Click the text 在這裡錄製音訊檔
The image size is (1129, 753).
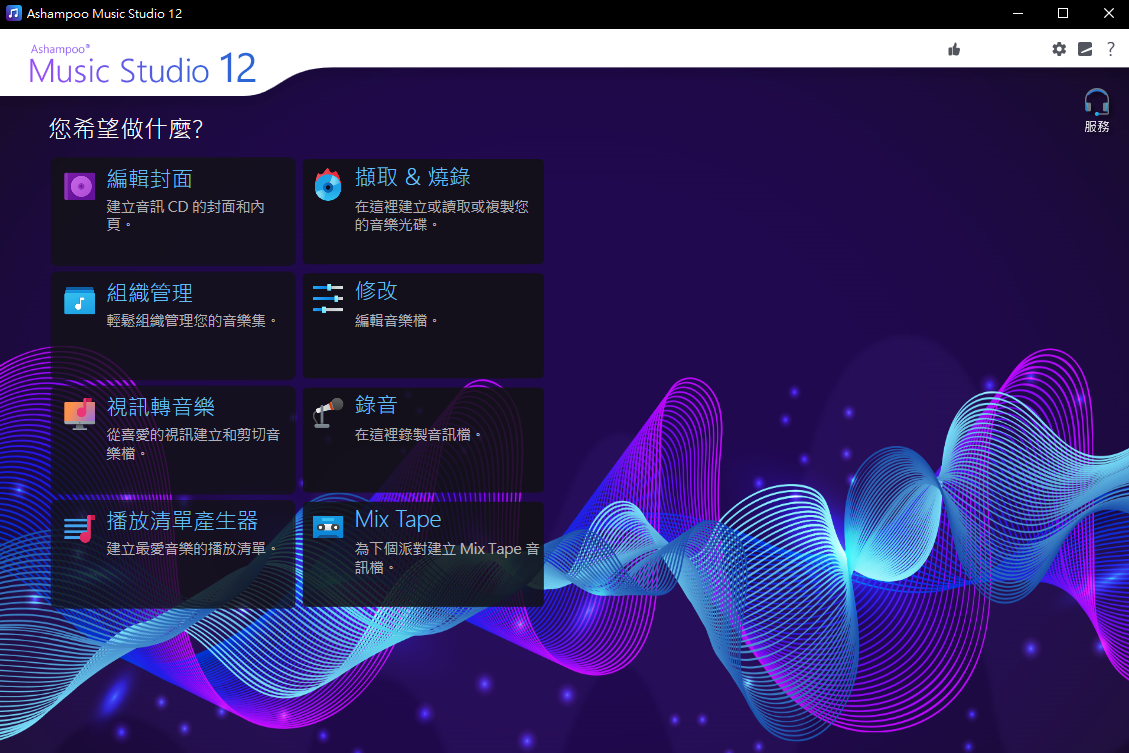pos(418,434)
